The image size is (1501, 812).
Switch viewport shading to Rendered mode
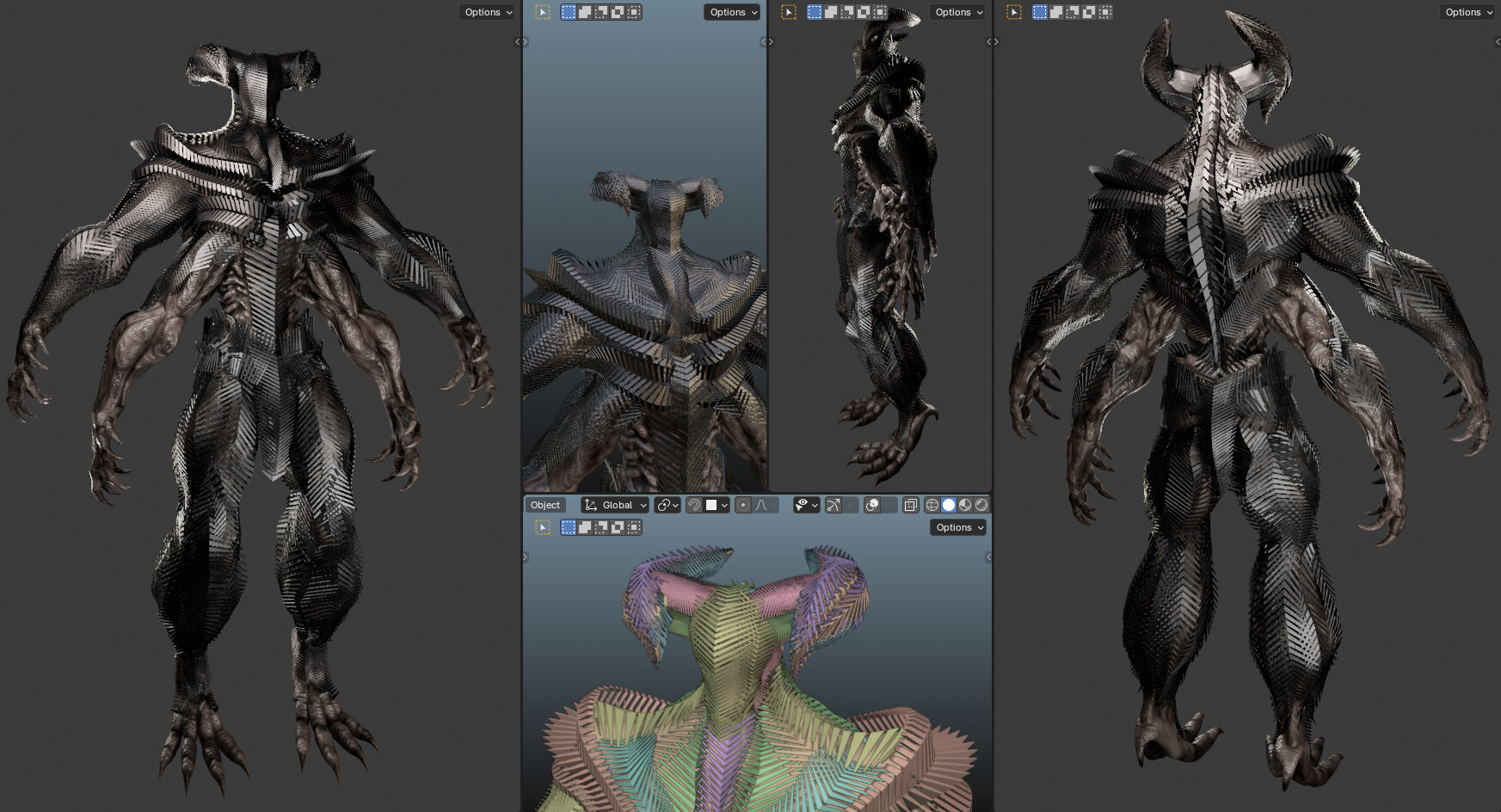click(x=981, y=505)
